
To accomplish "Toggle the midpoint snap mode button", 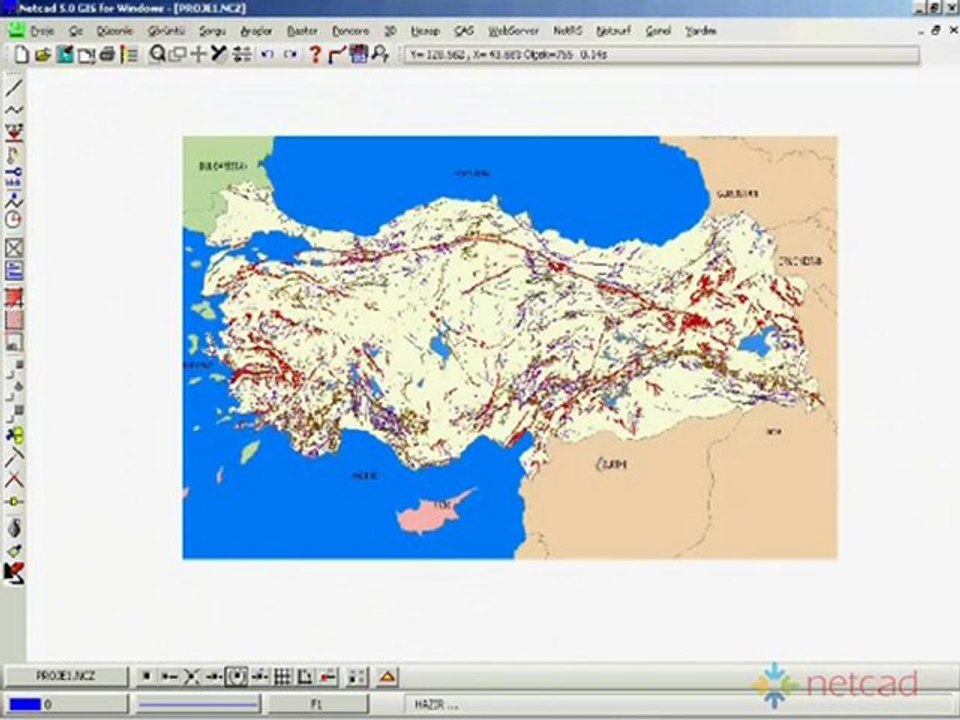I will [213, 677].
